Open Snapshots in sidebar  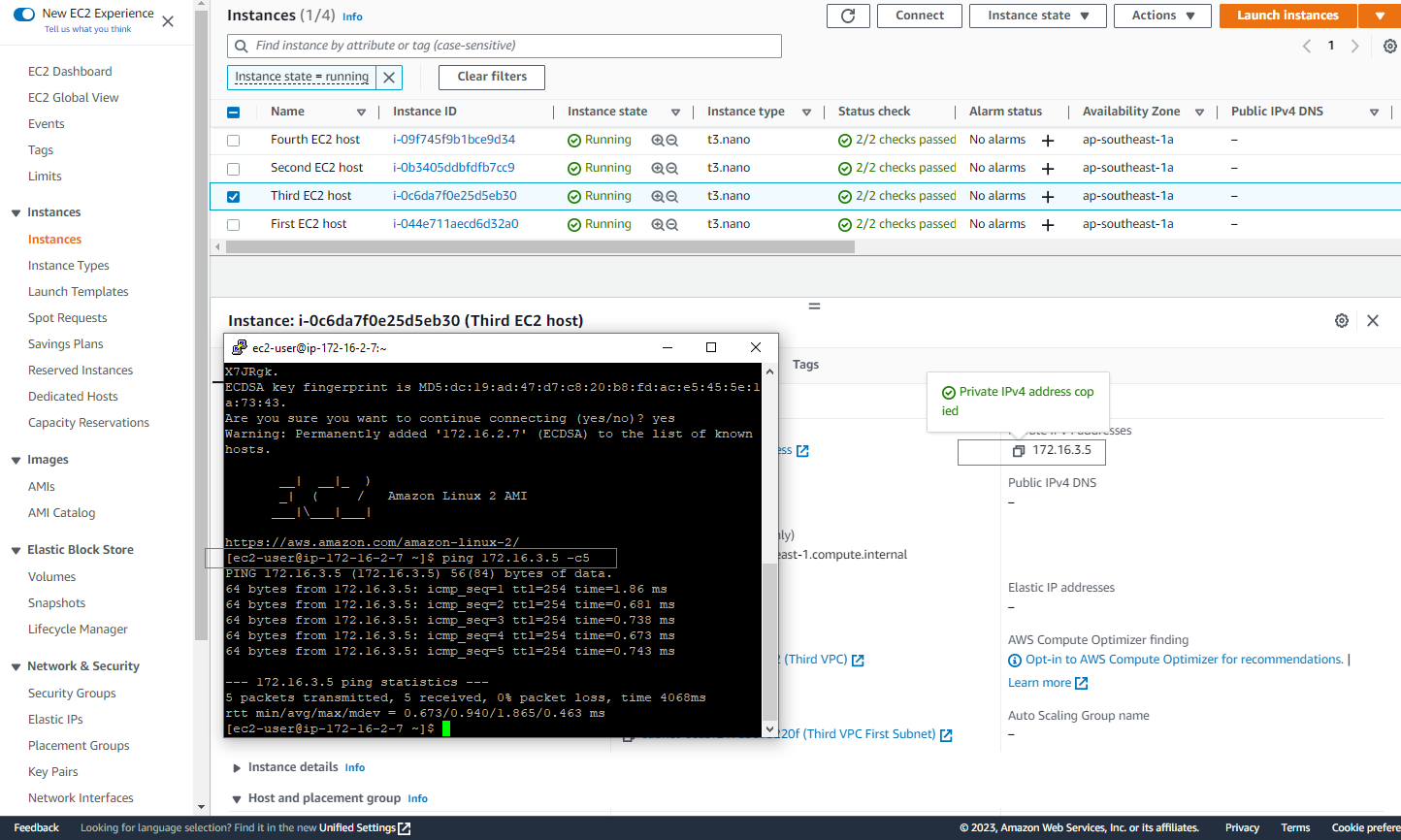coord(57,603)
